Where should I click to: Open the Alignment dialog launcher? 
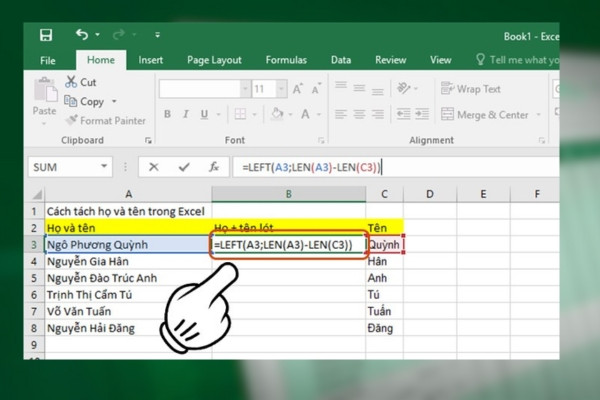coord(541,140)
